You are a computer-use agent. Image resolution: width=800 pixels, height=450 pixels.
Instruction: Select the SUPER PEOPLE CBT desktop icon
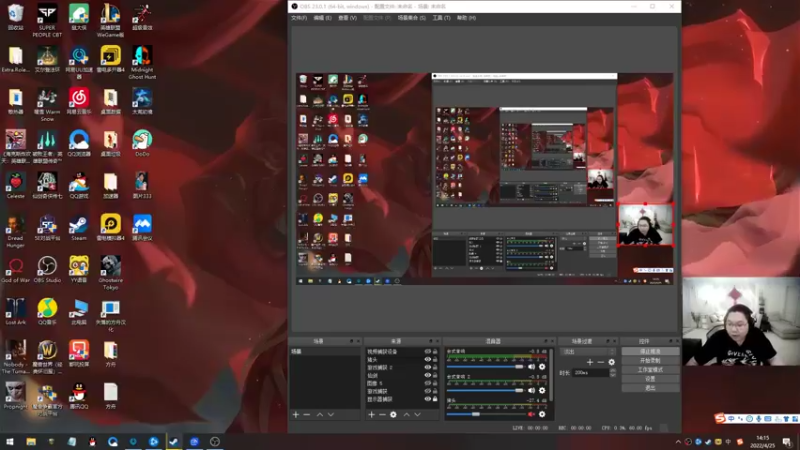[47, 20]
